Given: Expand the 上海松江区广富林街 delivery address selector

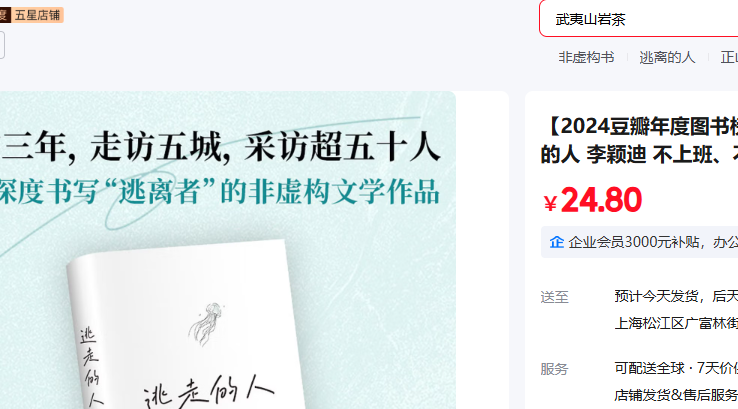Looking at the screenshot, I should [676, 323].
